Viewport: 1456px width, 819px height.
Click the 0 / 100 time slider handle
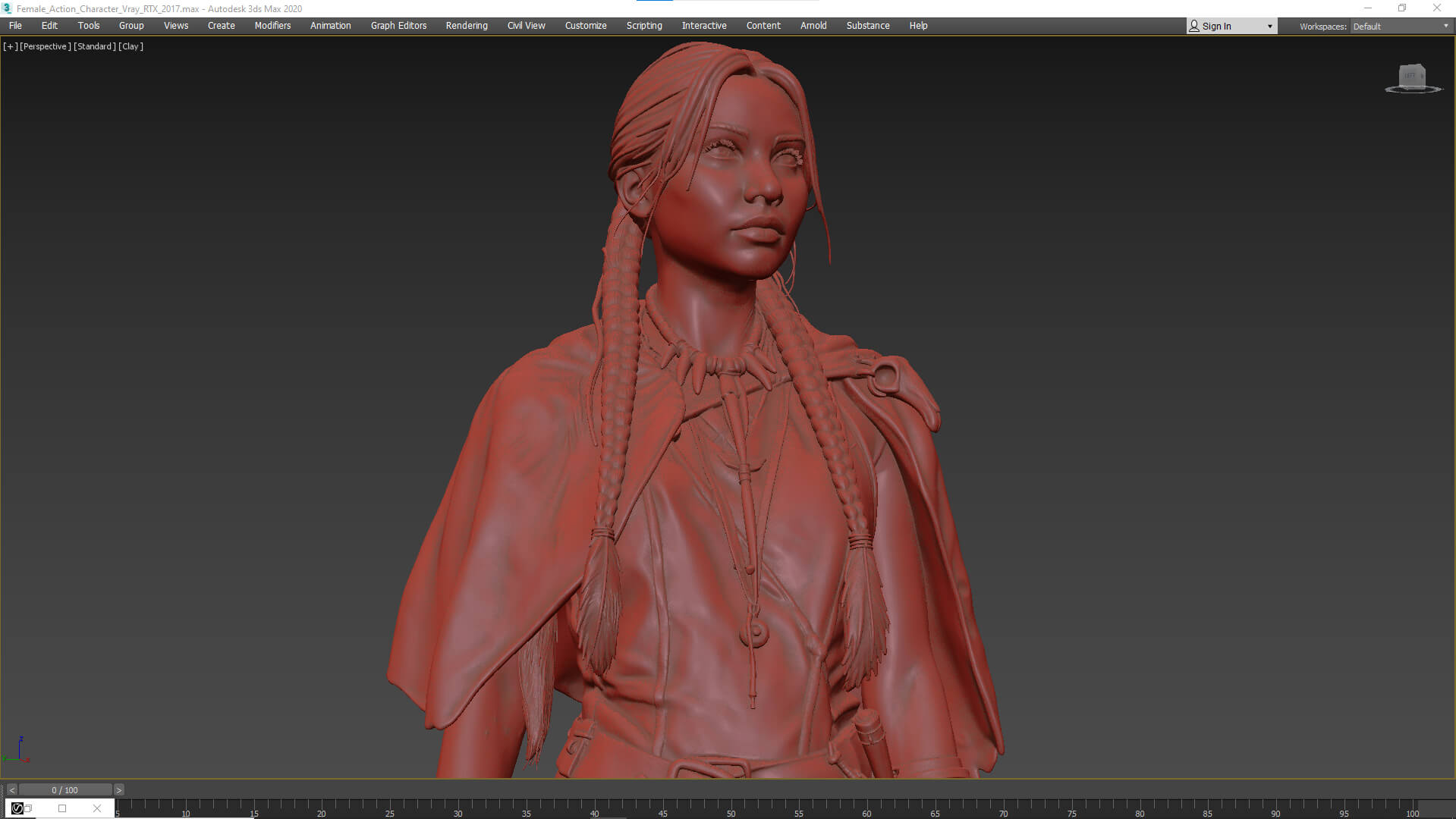tap(65, 790)
